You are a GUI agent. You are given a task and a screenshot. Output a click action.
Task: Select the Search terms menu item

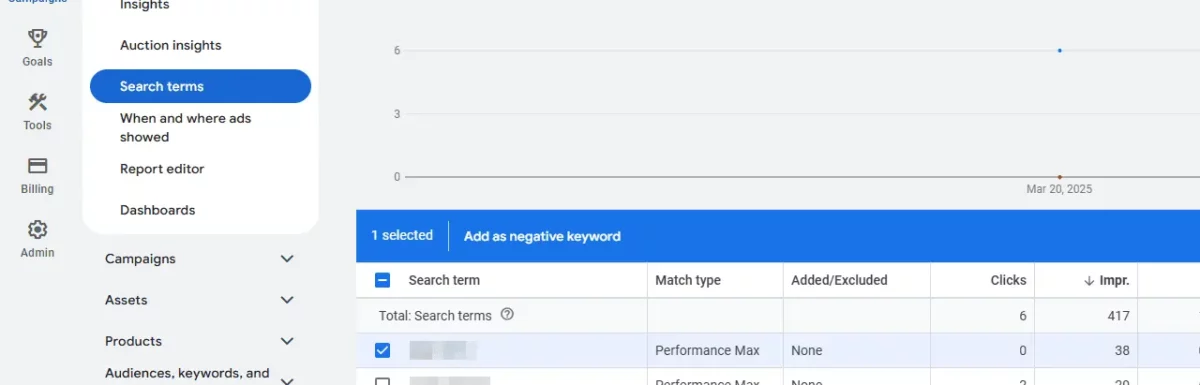pos(200,86)
